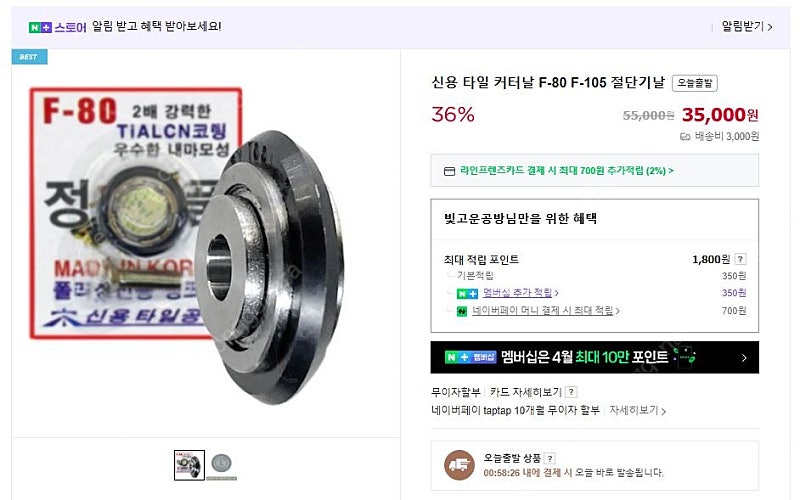Click the brown delivery truck circle icon
800x500 pixels.
pos(459,465)
